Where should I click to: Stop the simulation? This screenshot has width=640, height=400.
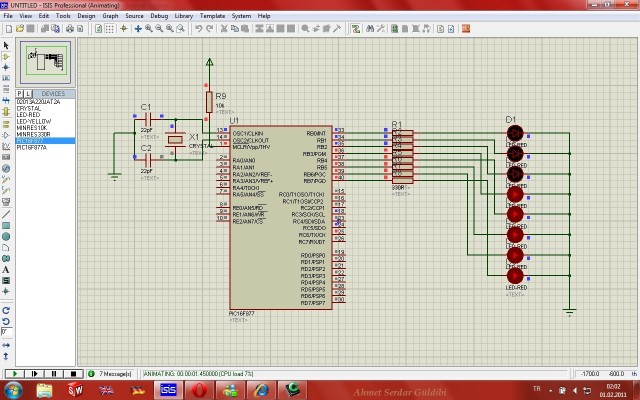click(x=73, y=373)
